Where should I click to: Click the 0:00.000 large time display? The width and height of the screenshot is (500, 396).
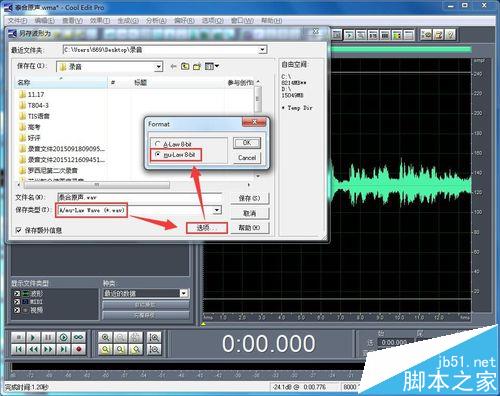[x=268, y=343]
